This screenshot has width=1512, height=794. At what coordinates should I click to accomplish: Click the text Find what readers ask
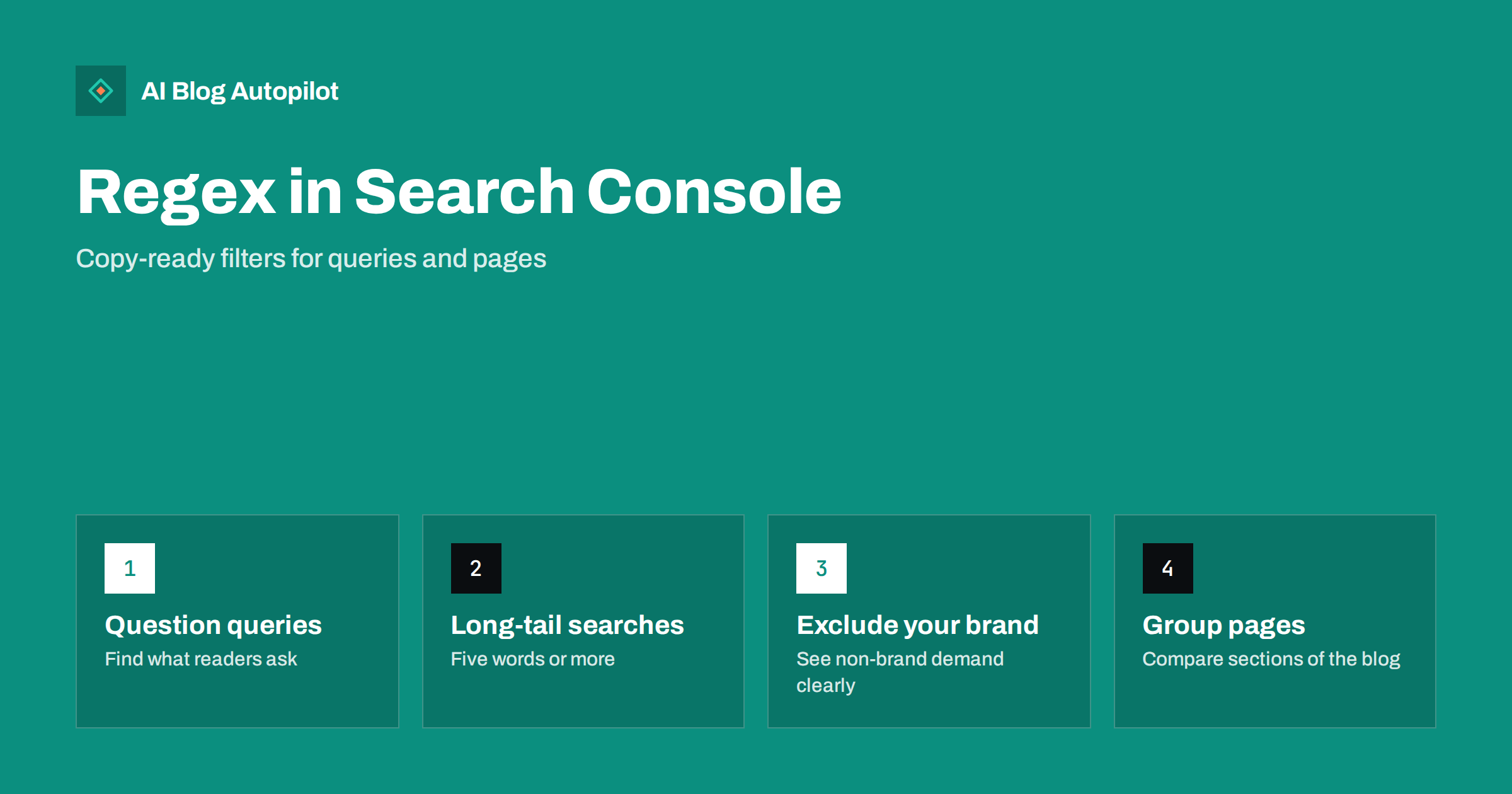click(201, 659)
